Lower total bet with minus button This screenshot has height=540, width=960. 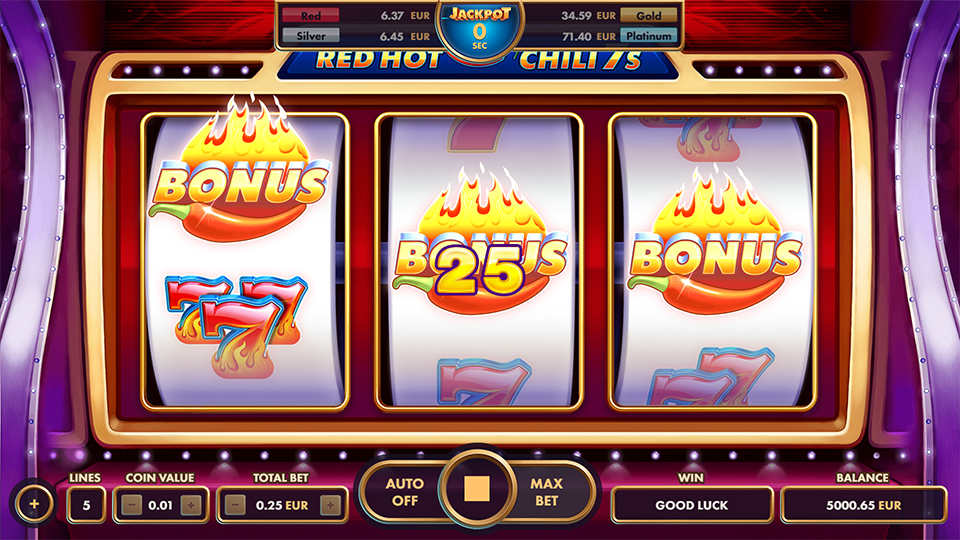pos(235,505)
